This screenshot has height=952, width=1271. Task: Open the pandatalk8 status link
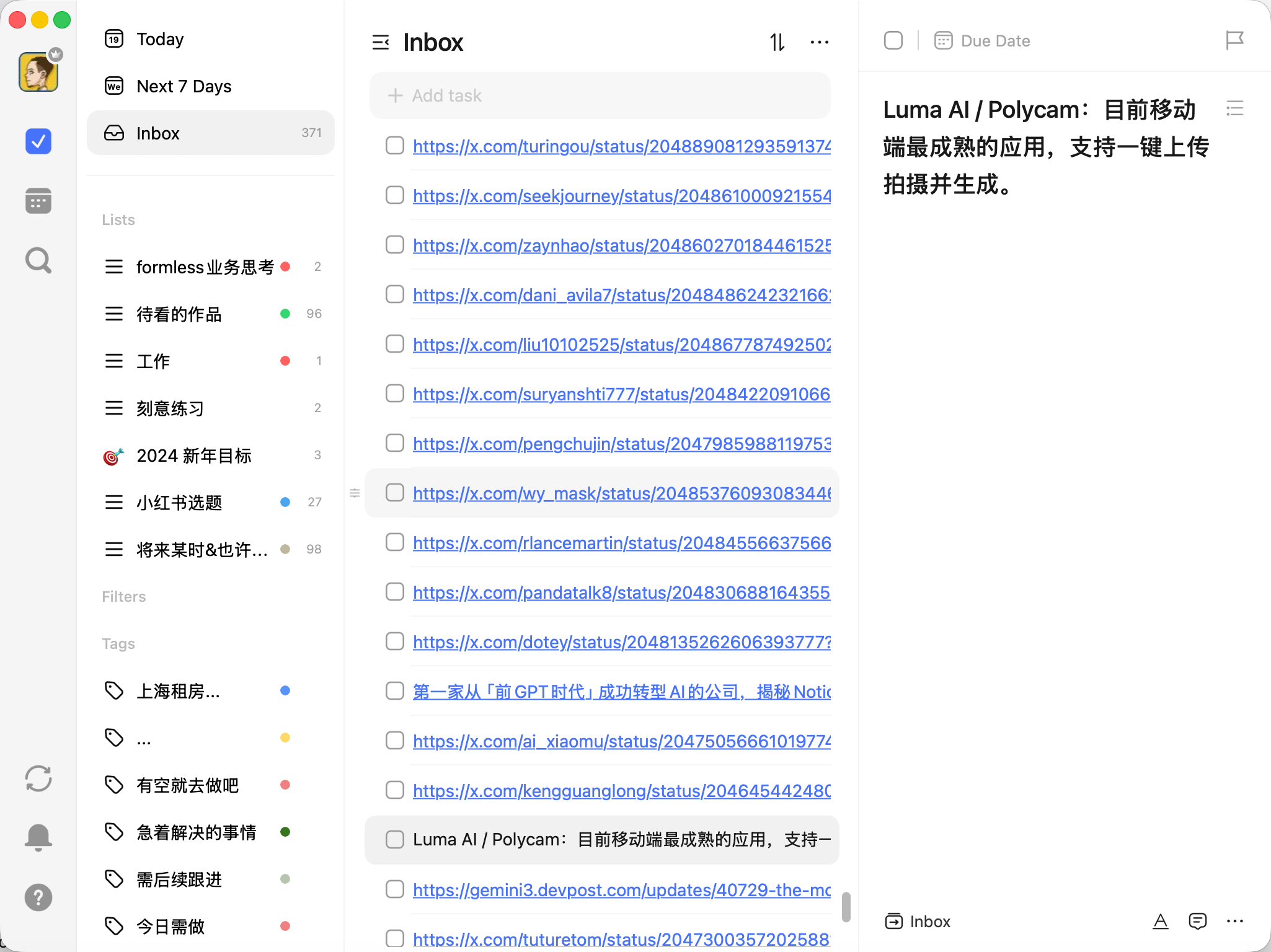(x=622, y=593)
